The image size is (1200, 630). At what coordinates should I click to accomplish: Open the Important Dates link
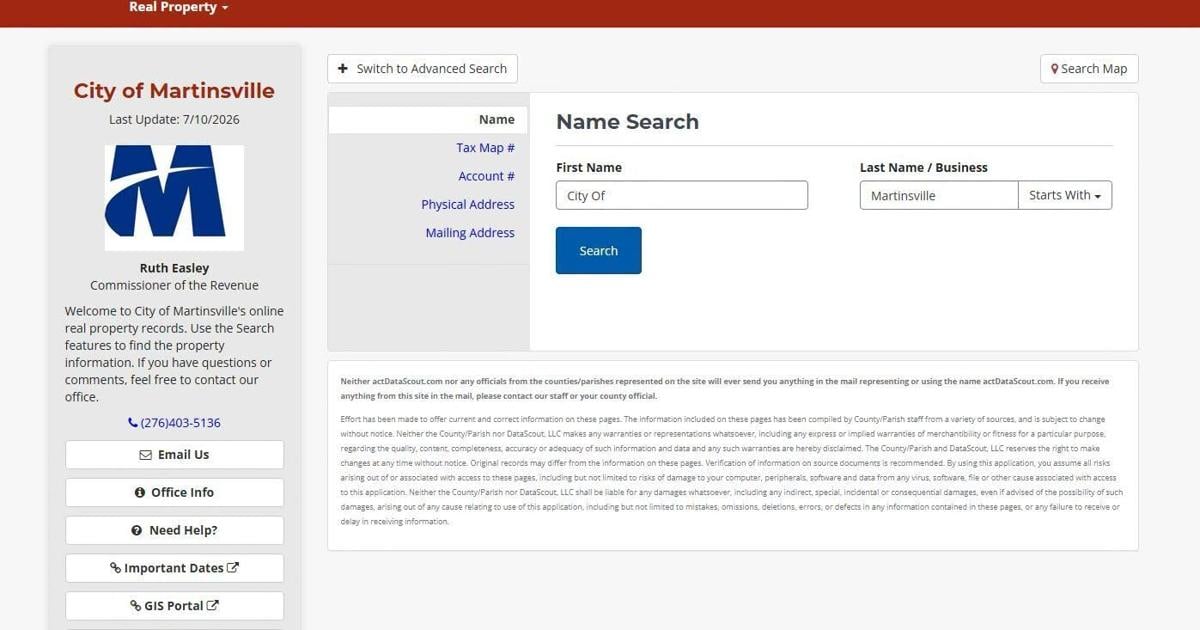tap(174, 568)
